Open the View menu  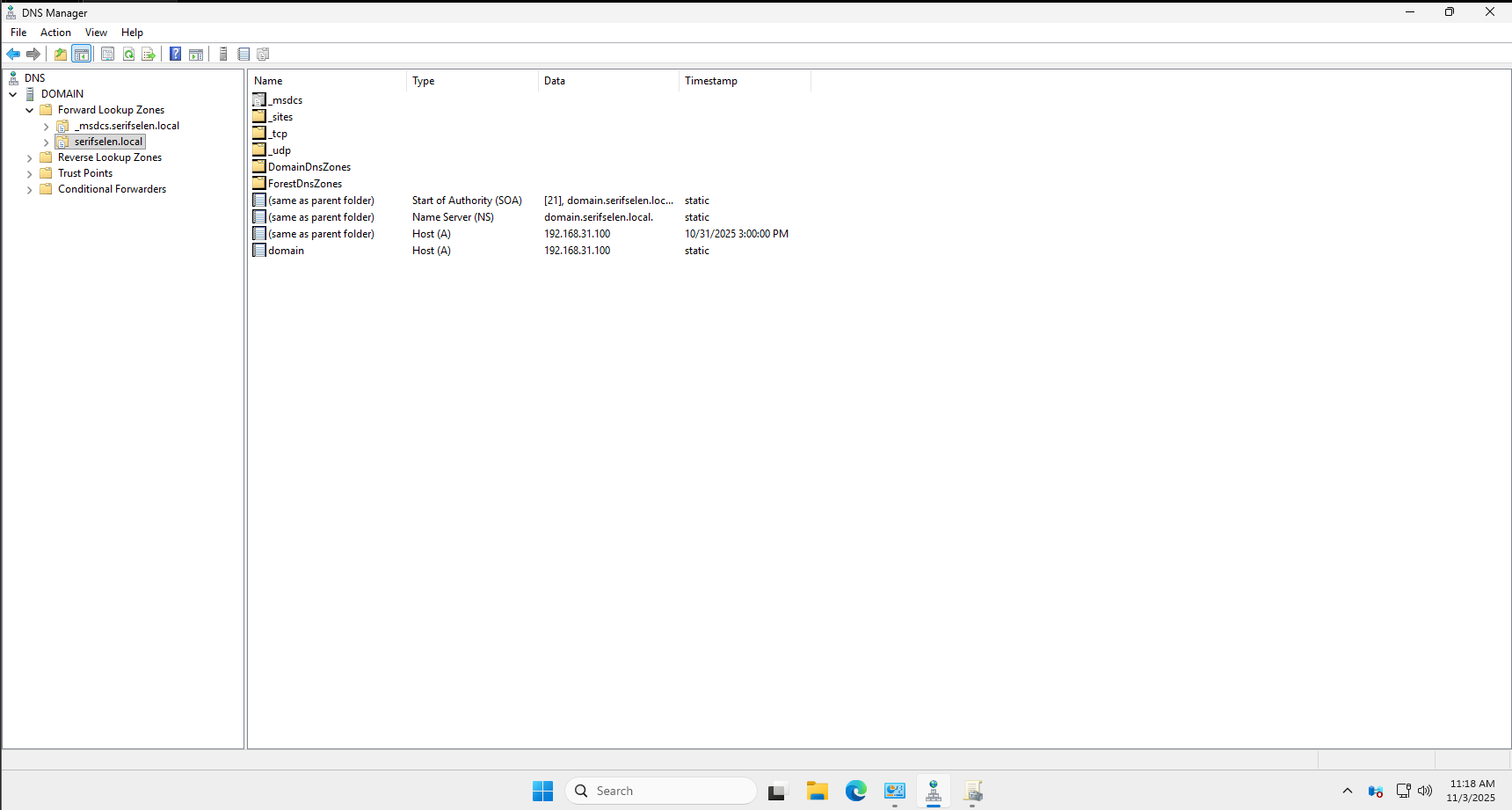click(x=96, y=33)
